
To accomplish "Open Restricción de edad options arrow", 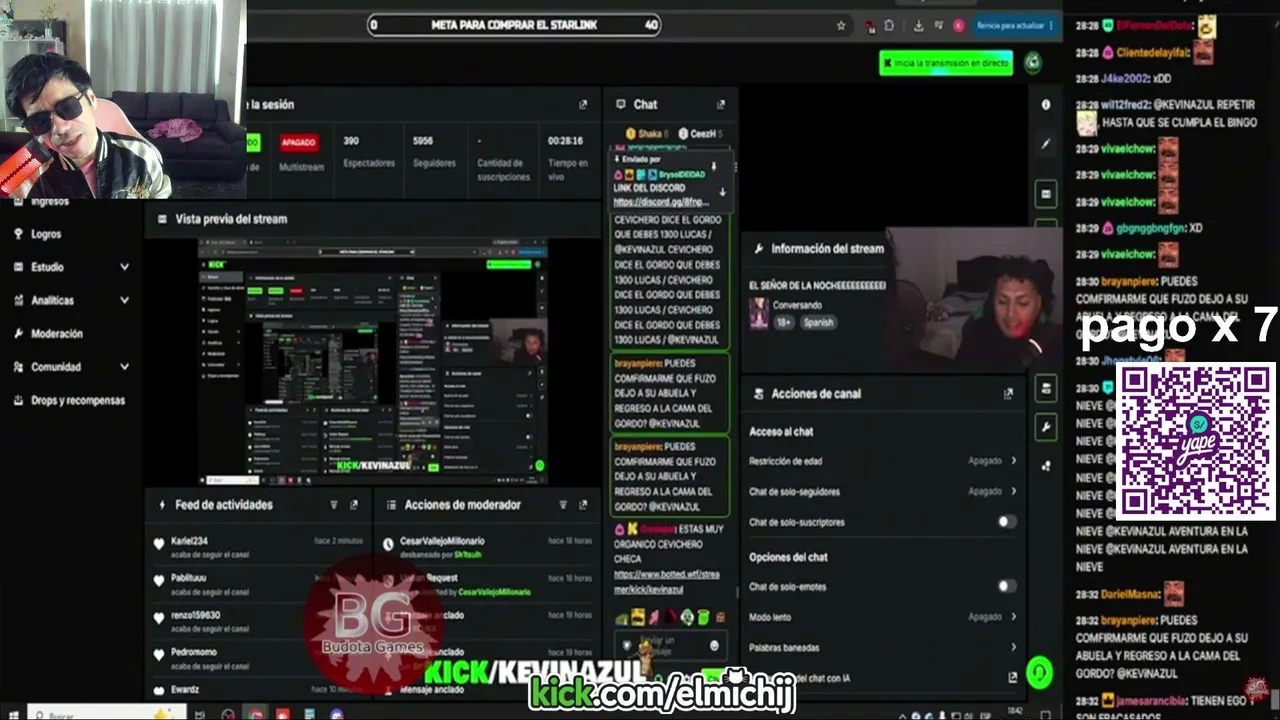I will (1013, 461).
